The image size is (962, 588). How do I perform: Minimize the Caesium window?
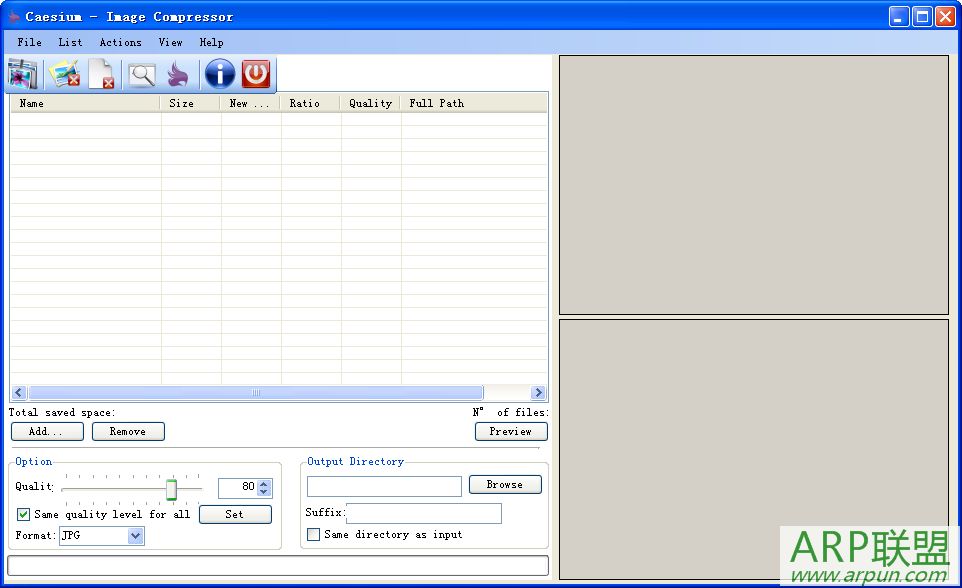[x=899, y=17]
